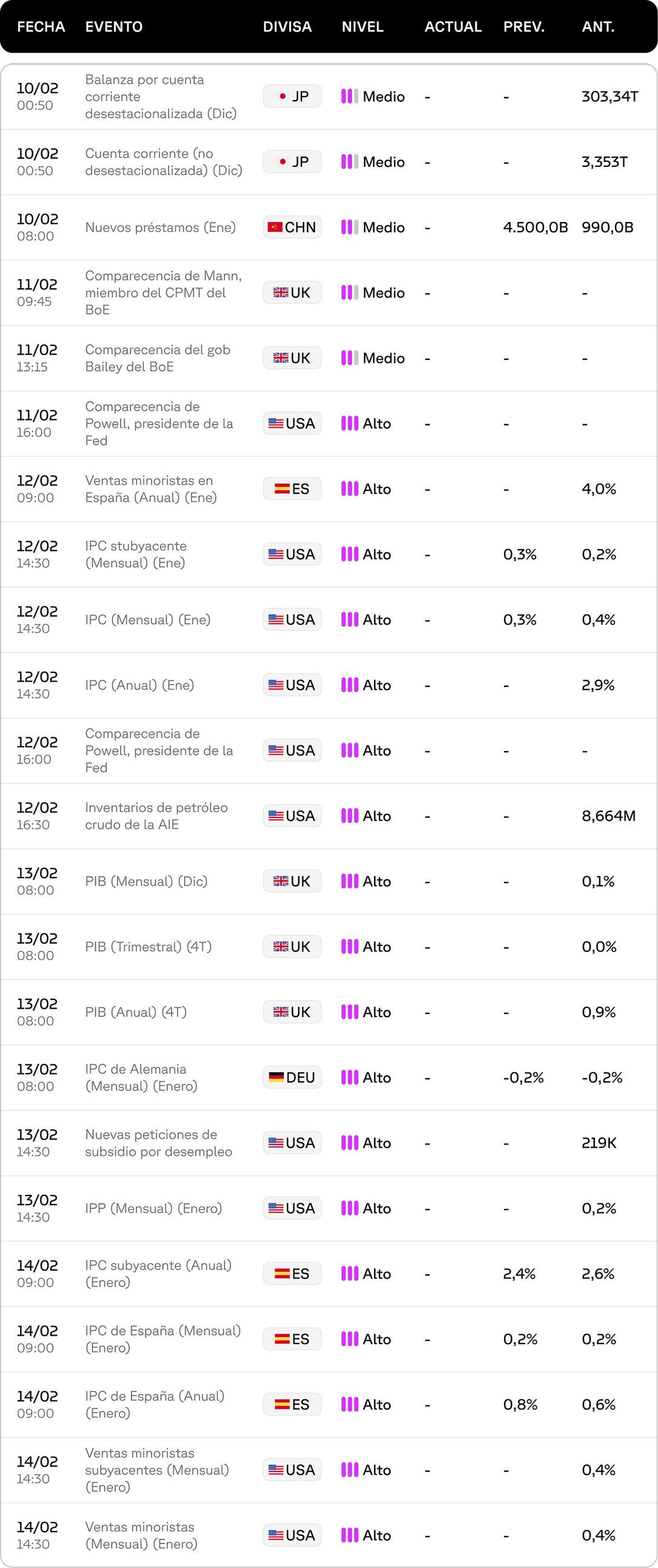Select the USA badge for Inventarios de petróleo crudo
This screenshot has width=658, height=1568.
pos(292,816)
